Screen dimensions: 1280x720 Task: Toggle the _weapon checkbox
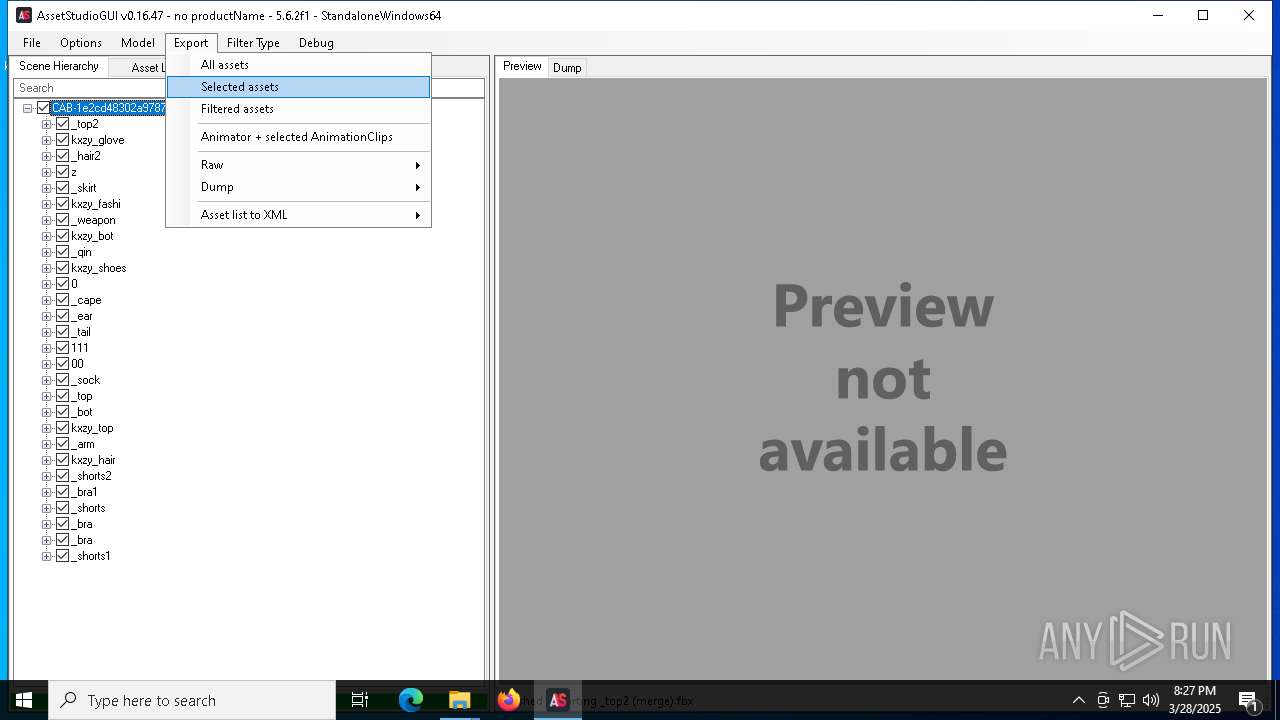click(x=62, y=220)
